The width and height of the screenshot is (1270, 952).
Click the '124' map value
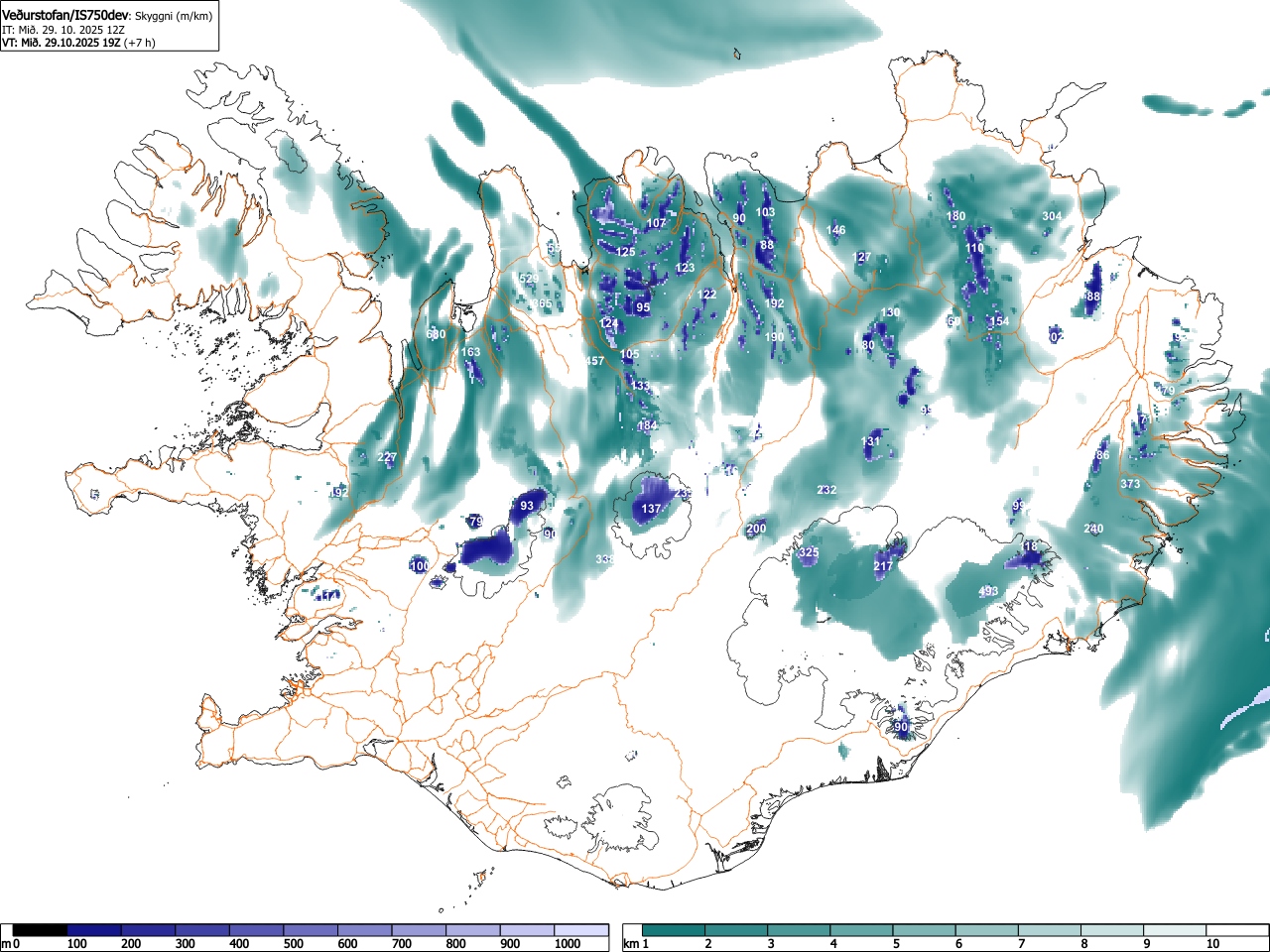point(609,323)
